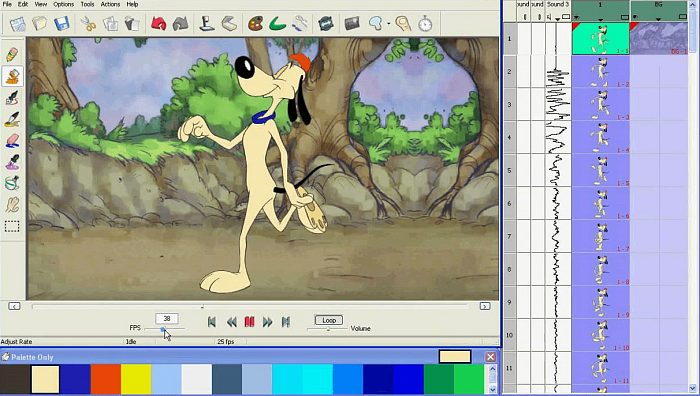This screenshot has width=700, height=396.
Task: Select the dashed rectangle selection tool
Action: 12,226
